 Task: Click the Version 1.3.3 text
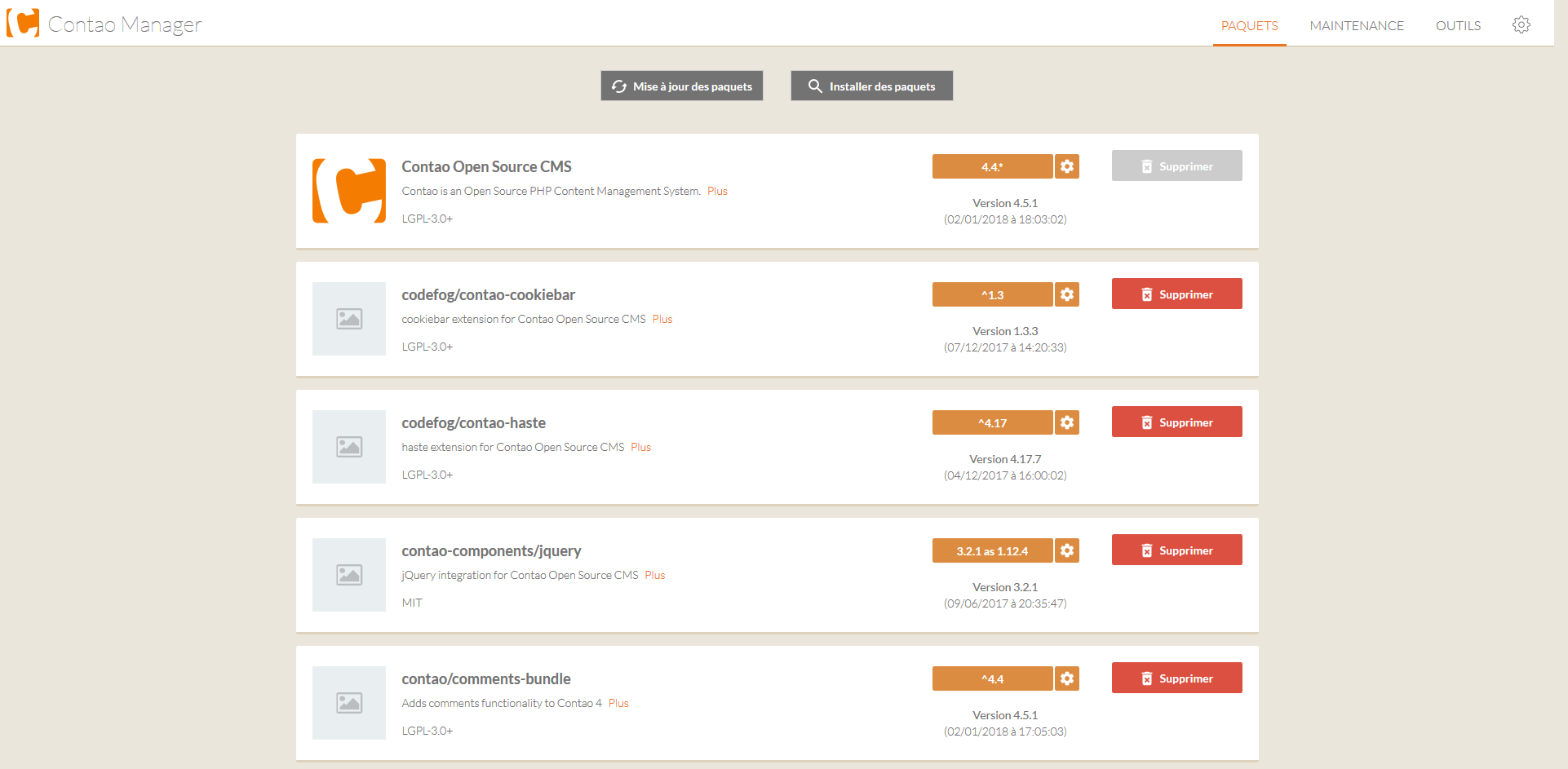point(1005,331)
